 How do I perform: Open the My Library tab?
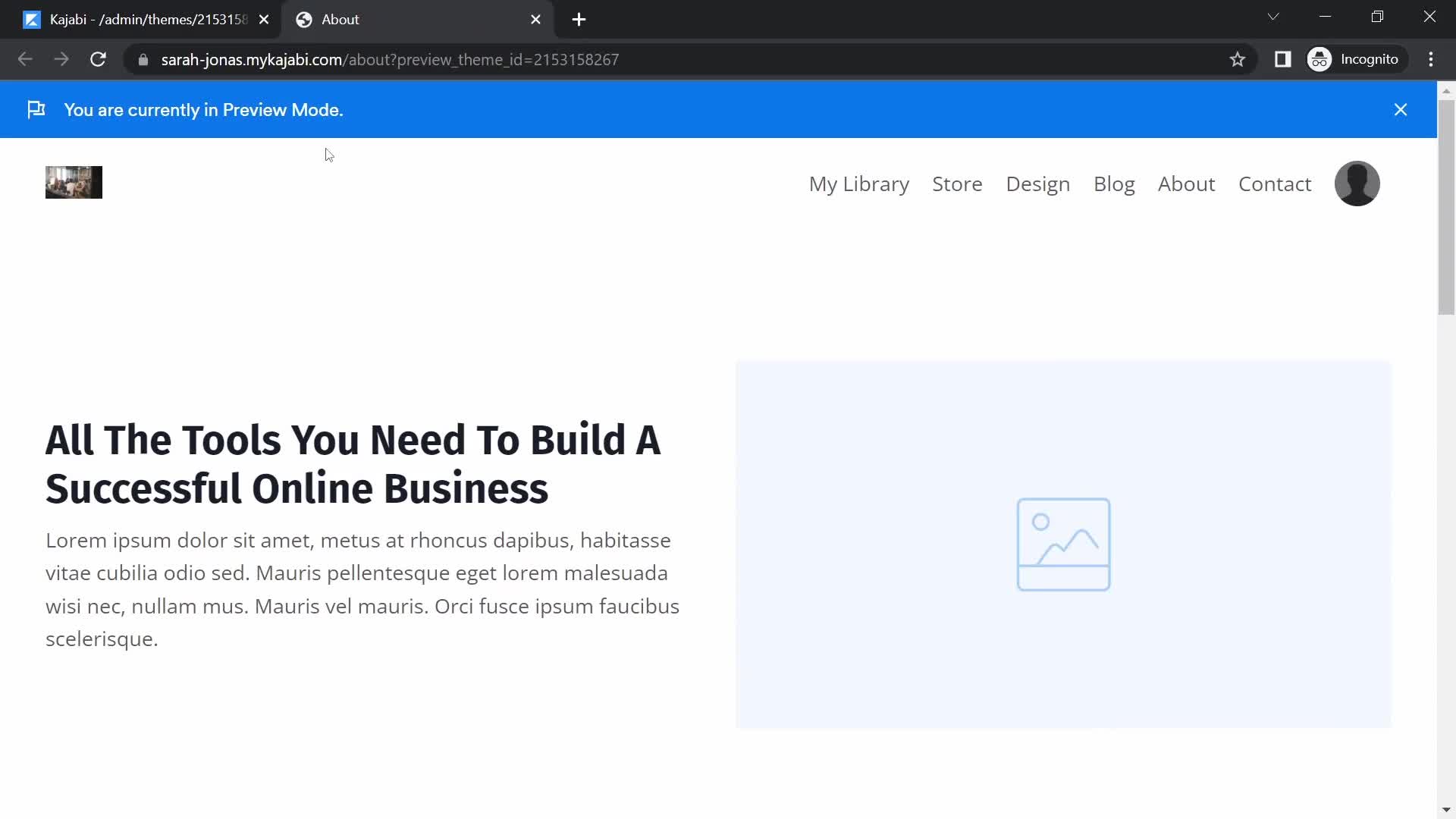pos(859,183)
